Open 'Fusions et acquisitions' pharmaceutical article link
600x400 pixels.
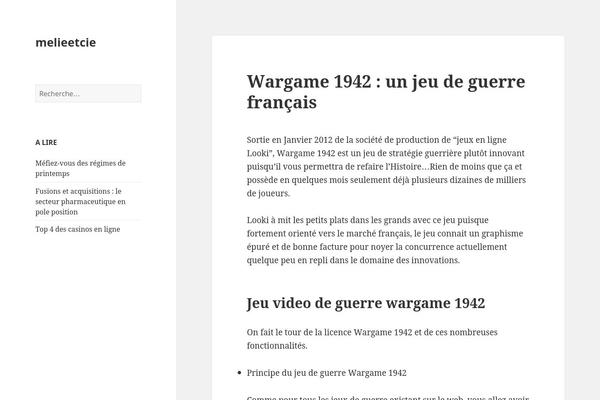(x=80, y=201)
